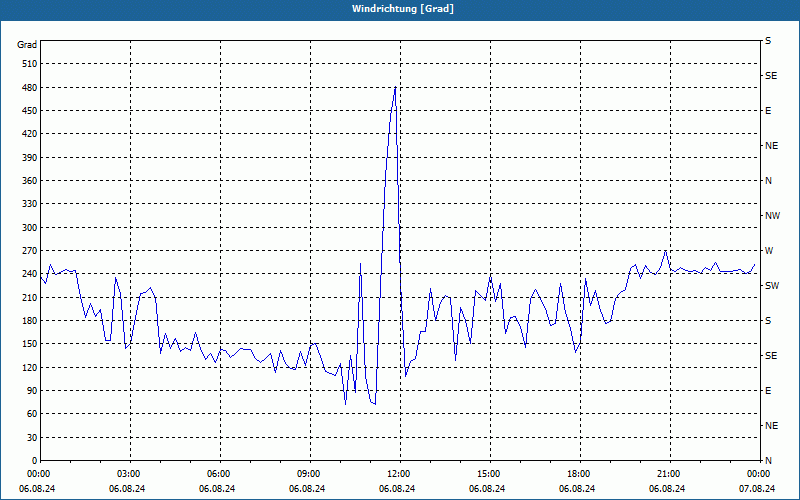Click the 06.08.24 date beneath 12:00
This screenshot has width=800, height=500.
click(x=397, y=489)
